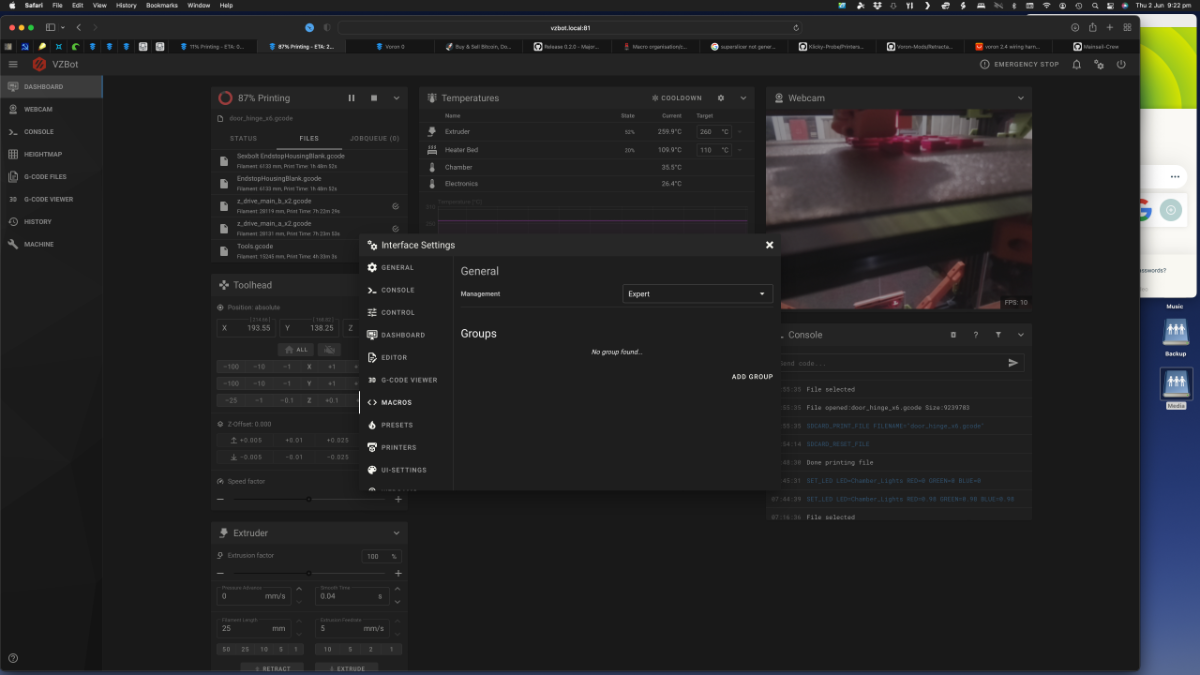
Task: Collapse the Temperatures panel
Action: pos(743,98)
